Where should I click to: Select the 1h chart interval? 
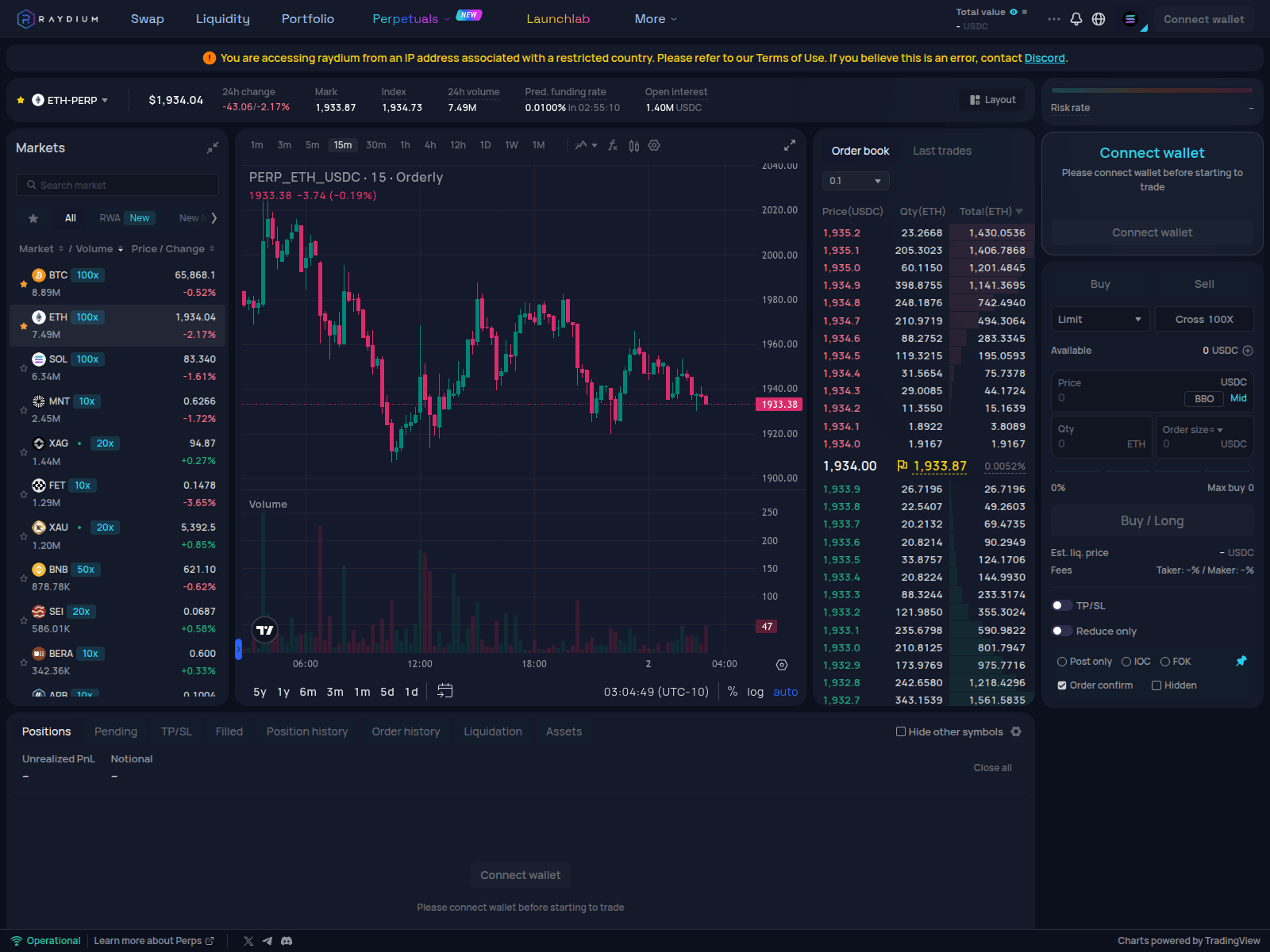pos(406,145)
